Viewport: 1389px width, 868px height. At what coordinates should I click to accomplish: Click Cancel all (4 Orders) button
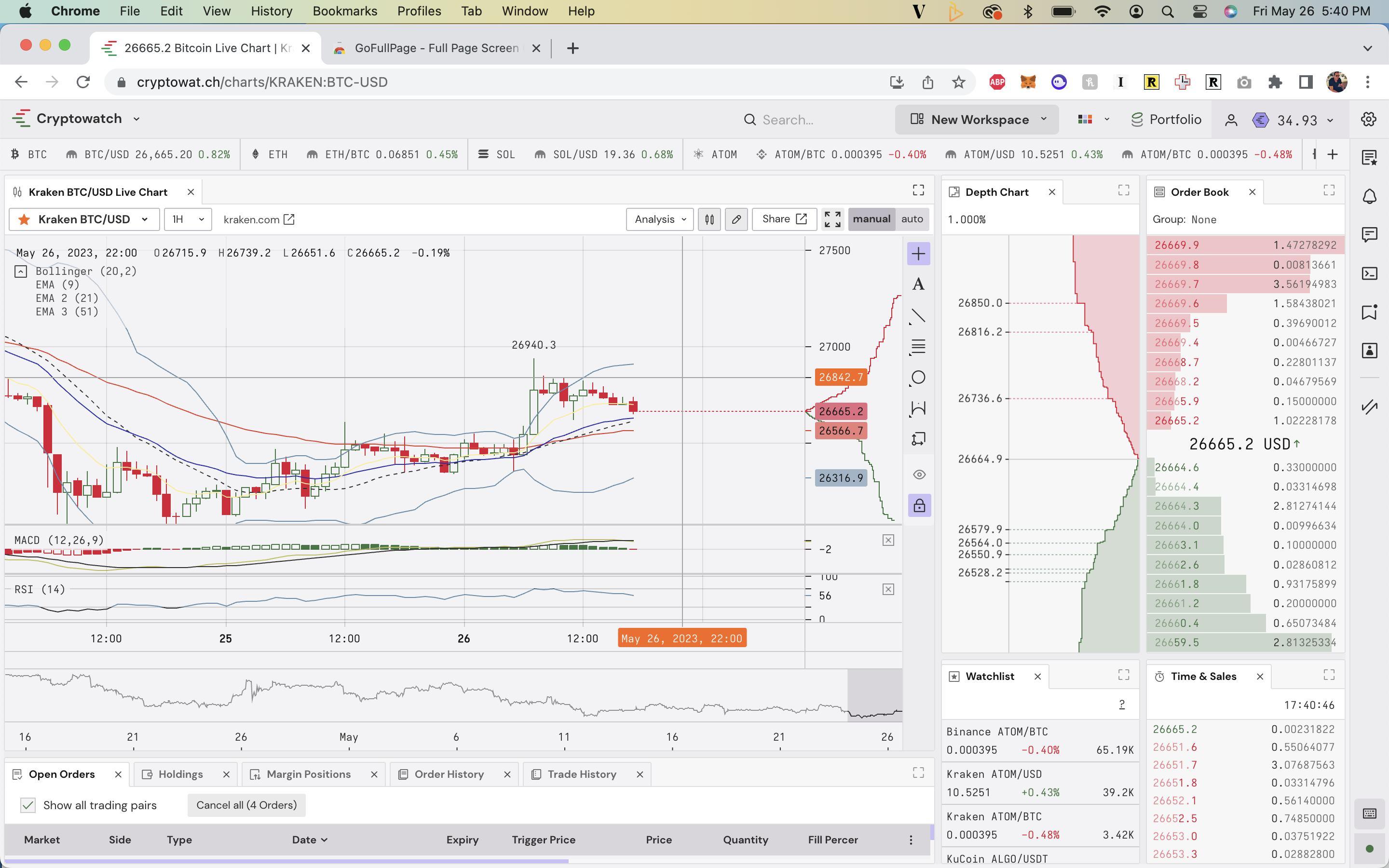pyautogui.click(x=246, y=805)
